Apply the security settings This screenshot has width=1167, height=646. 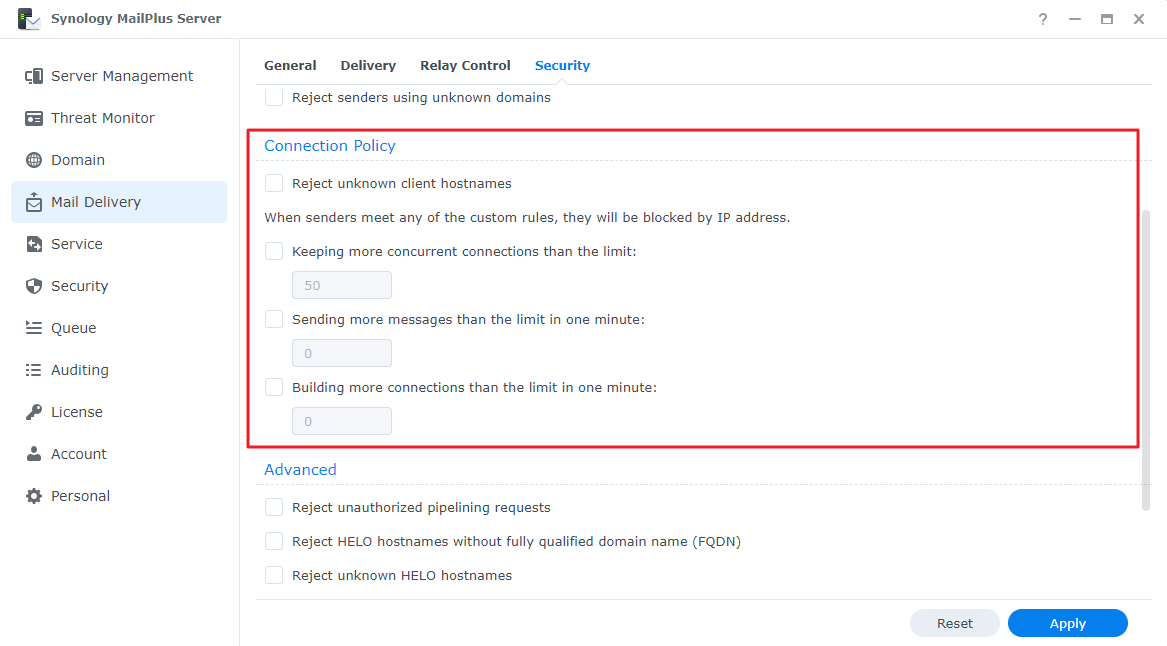click(1067, 622)
